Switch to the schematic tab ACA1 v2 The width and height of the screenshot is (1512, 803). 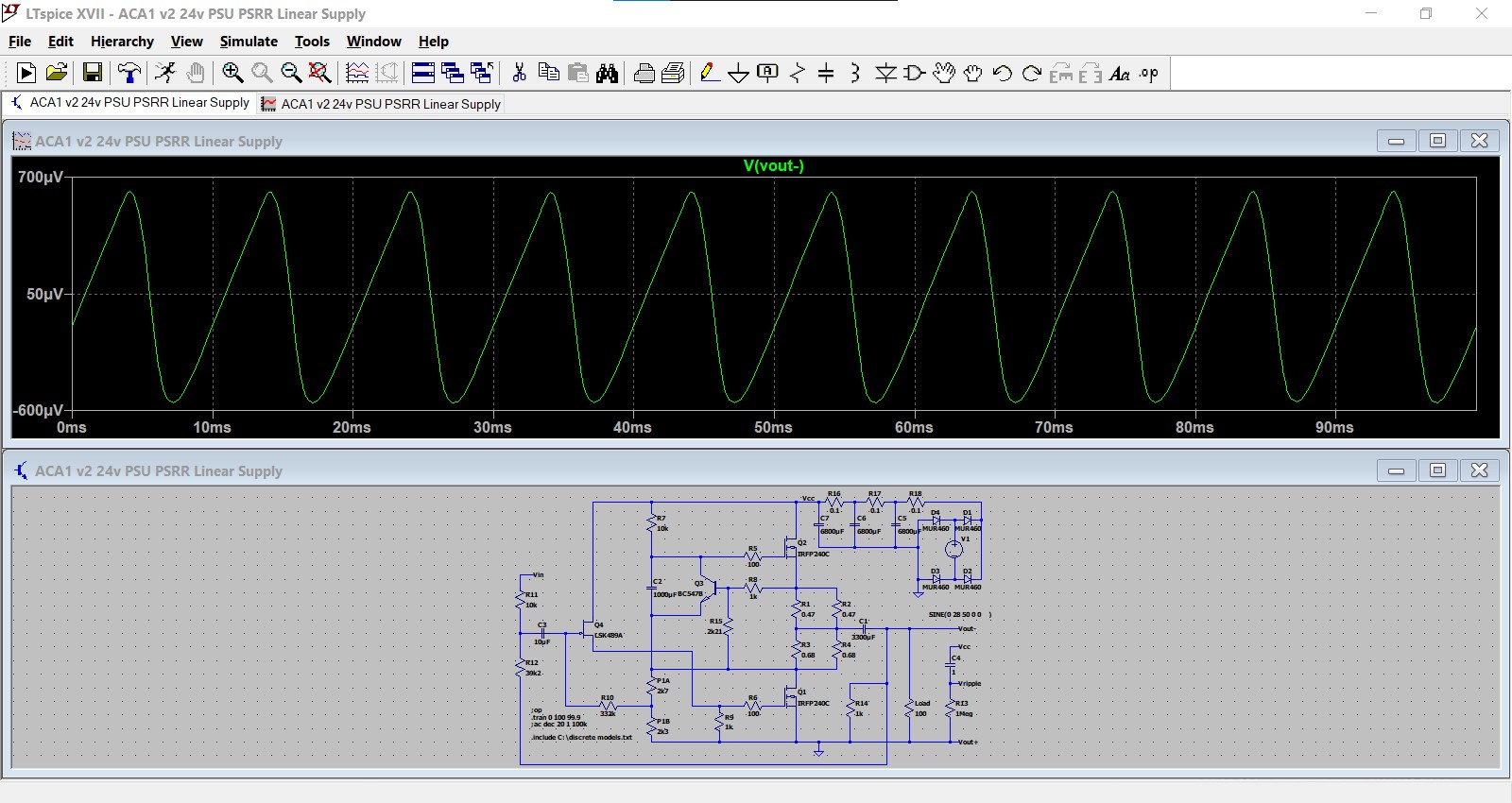pos(129,102)
